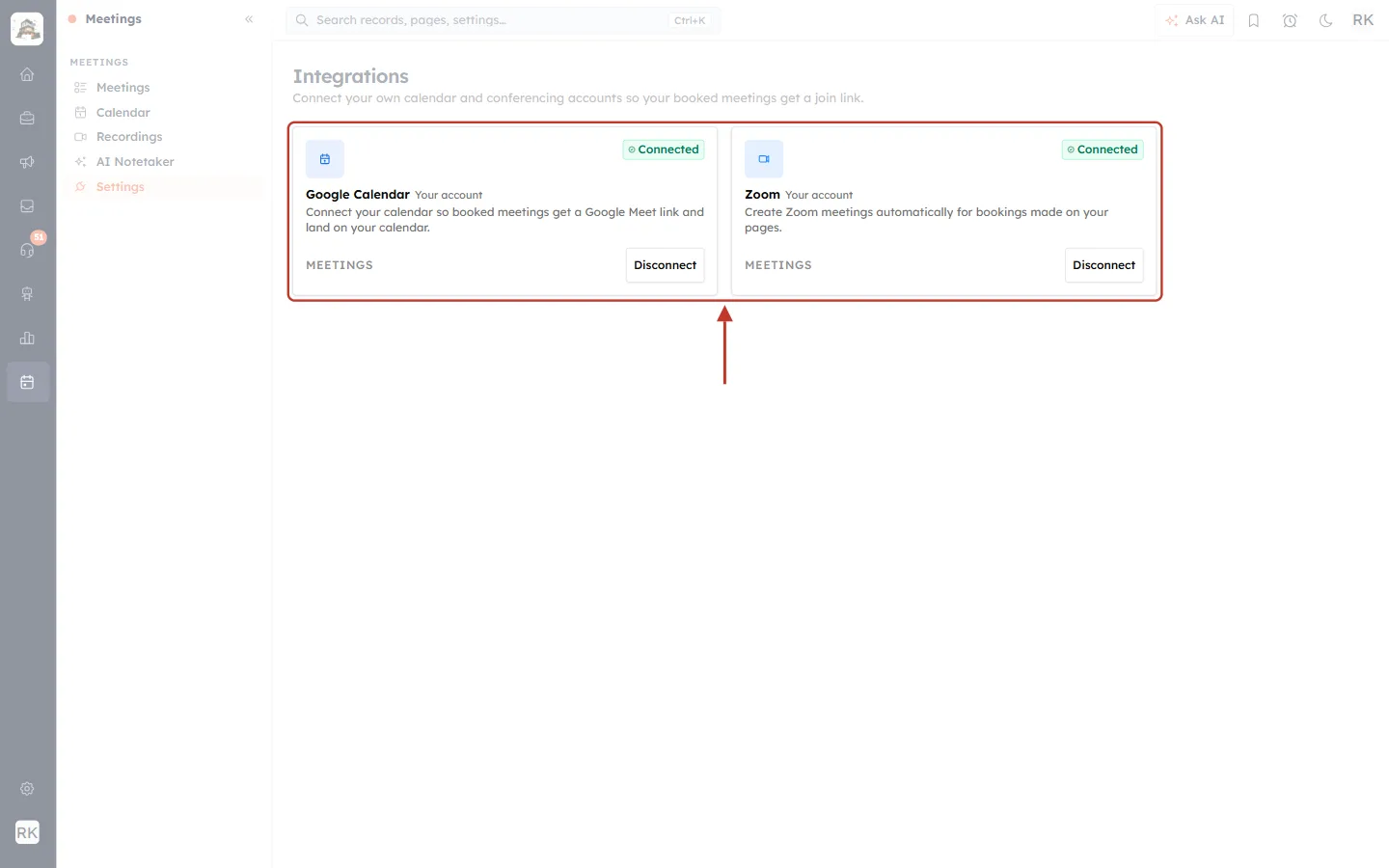Screen dimensions: 1389x868
Task: Click the bookmark icon in the top bar
Action: pos(1254,20)
